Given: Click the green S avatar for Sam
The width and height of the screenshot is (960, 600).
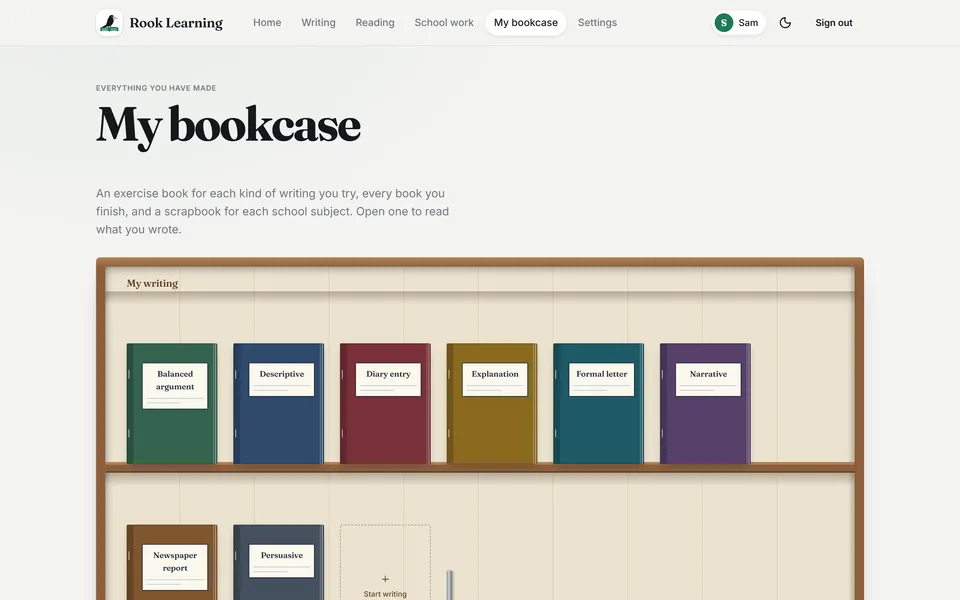Looking at the screenshot, I should click(x=724, y=23).
